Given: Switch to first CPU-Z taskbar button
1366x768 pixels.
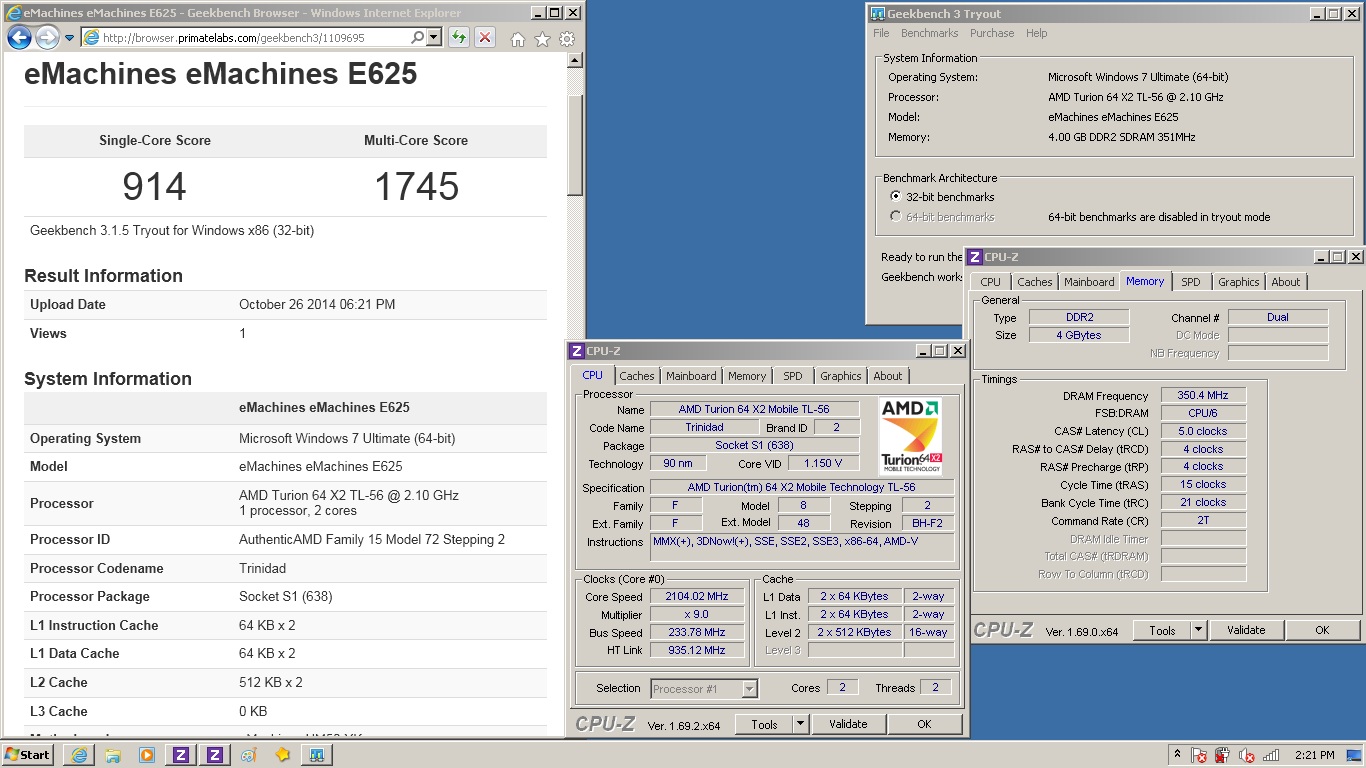Looking at the screenshot, I should pos(181,755).
